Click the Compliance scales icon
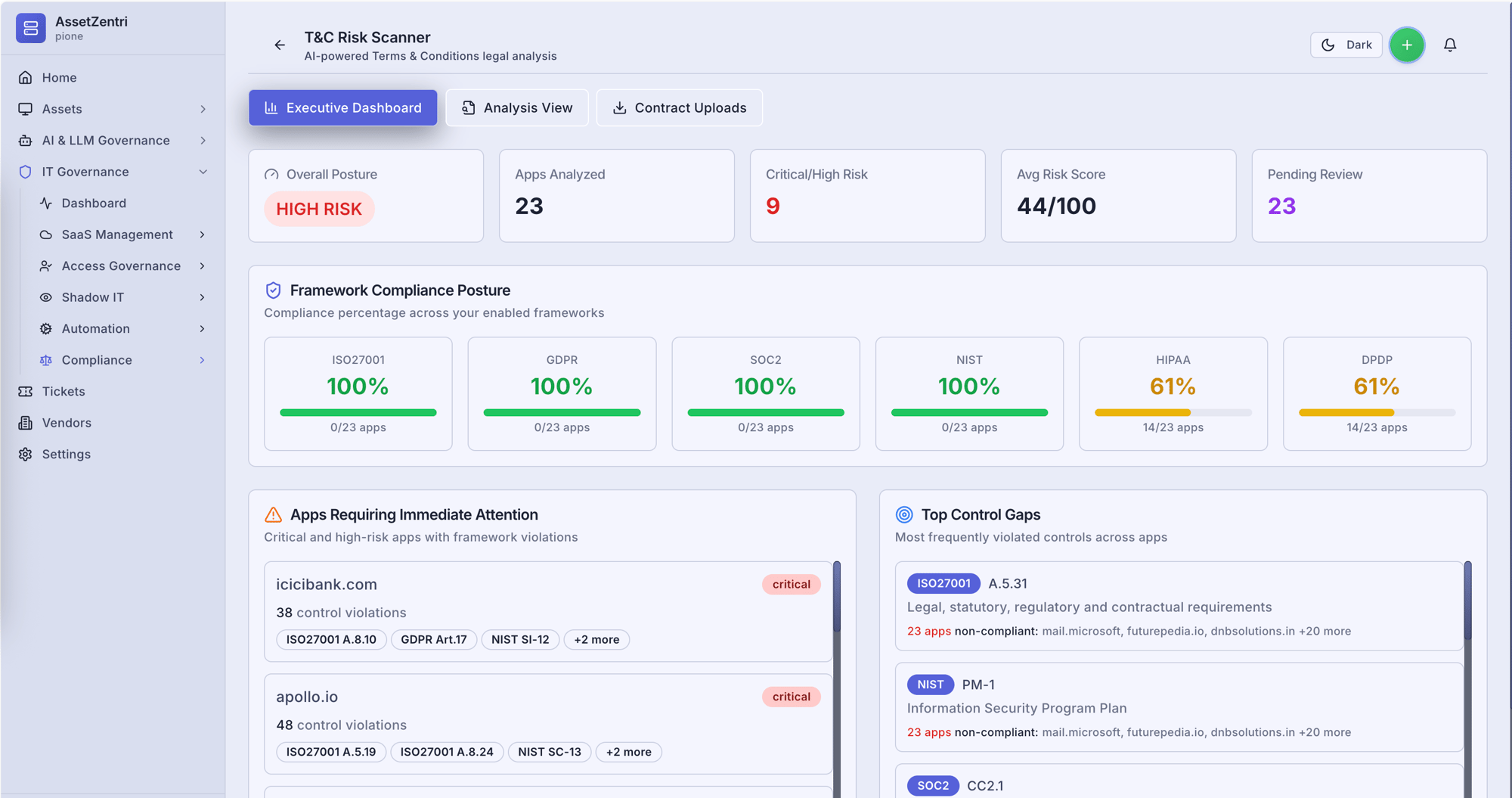The image size is (1512, 798). [x=46, y=360]
